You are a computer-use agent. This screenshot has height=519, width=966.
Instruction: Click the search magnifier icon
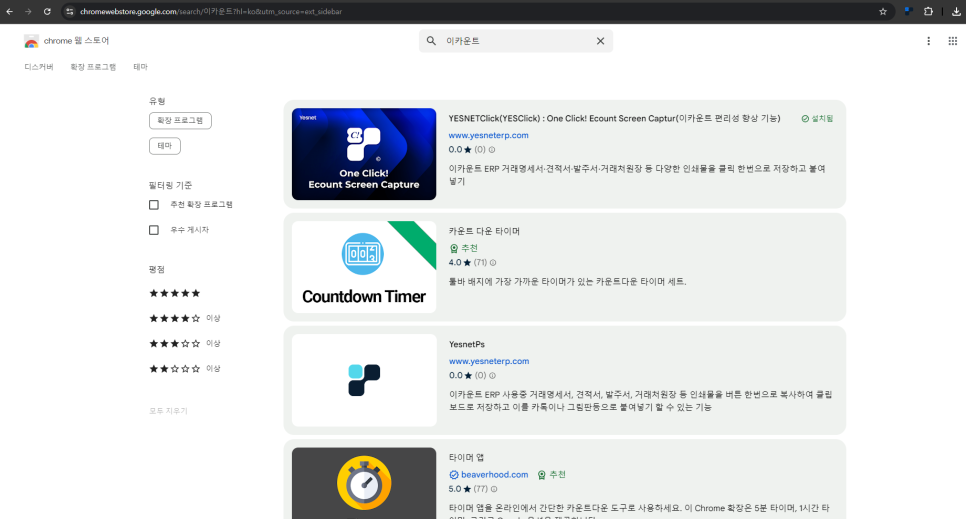pyautogui.click(x=431, y=41)
